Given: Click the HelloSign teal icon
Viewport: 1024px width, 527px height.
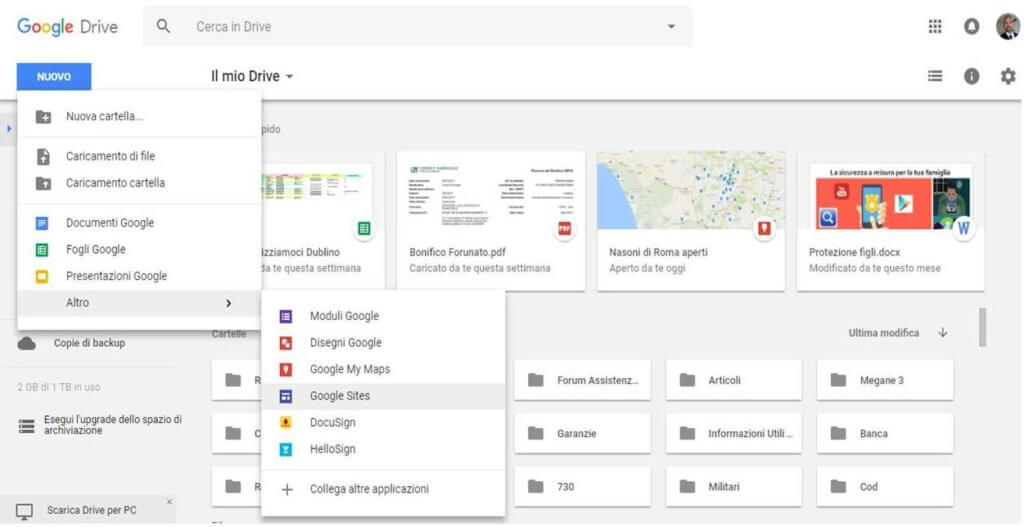Looking at the screenshot, I should click(285, 449).
